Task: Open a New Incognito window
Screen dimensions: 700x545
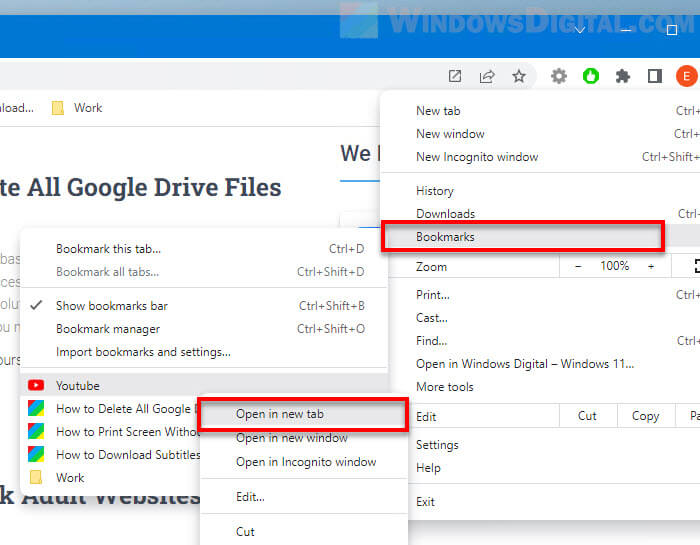Action: (x=542, y=157)
